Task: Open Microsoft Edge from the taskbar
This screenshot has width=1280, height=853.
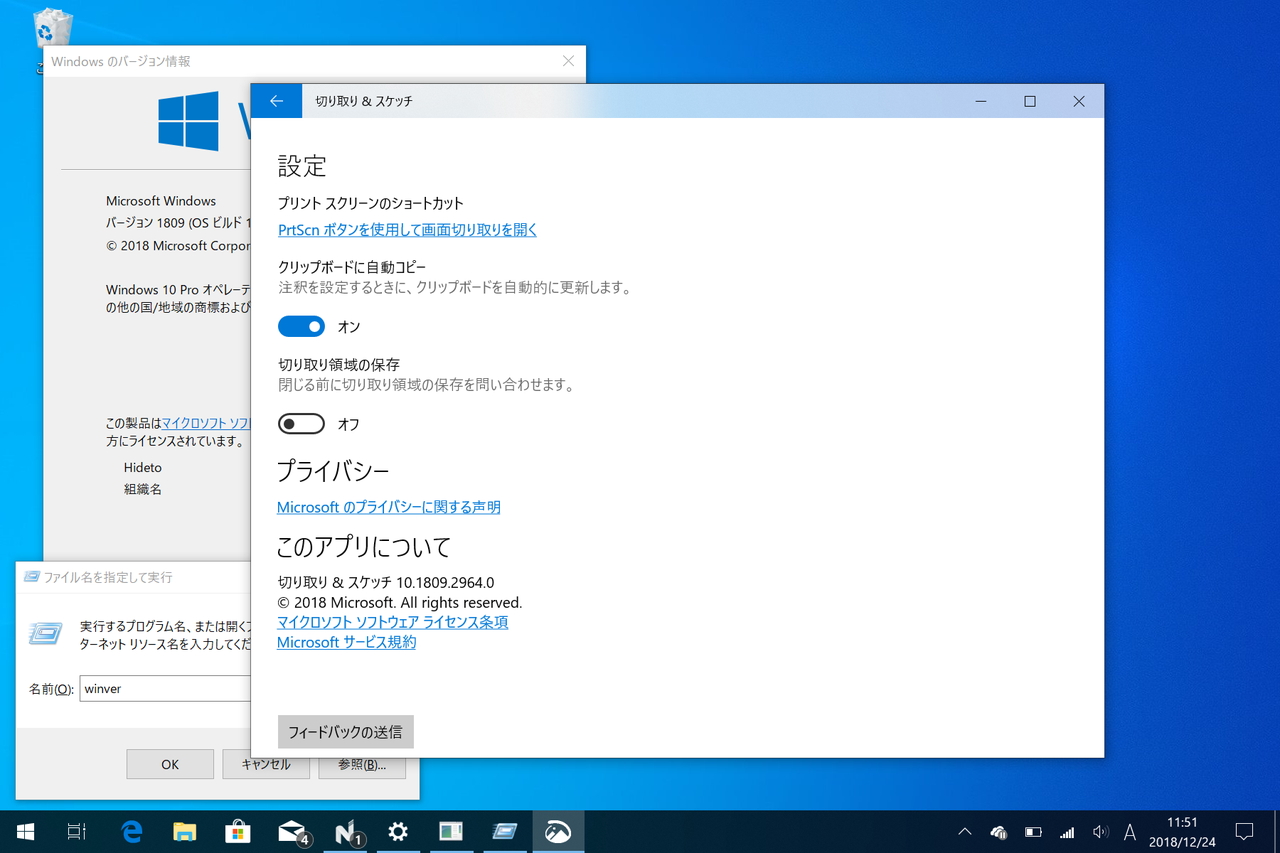Action: tap(131, 831)
